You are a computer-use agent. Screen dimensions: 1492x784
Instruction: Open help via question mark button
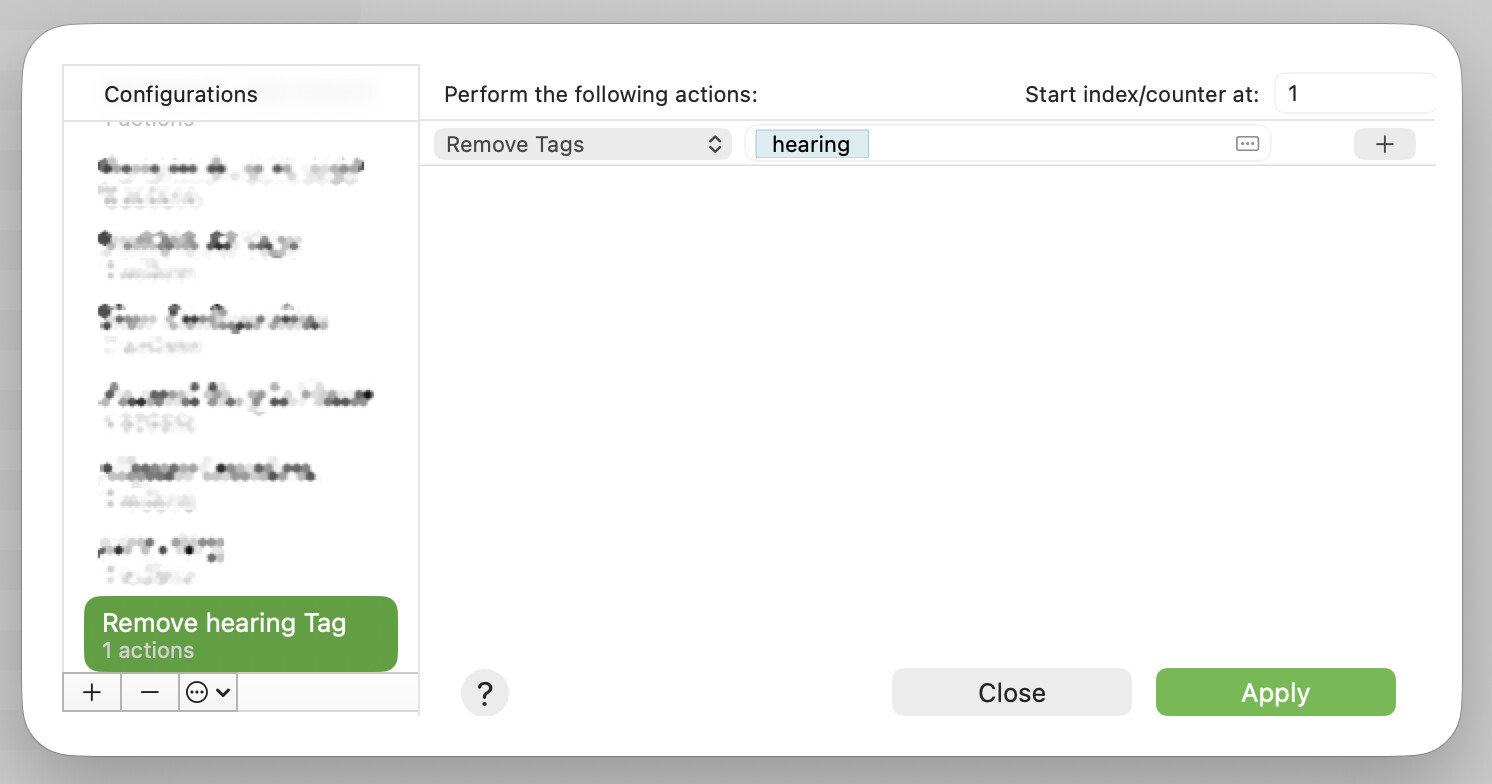point(485,693)
